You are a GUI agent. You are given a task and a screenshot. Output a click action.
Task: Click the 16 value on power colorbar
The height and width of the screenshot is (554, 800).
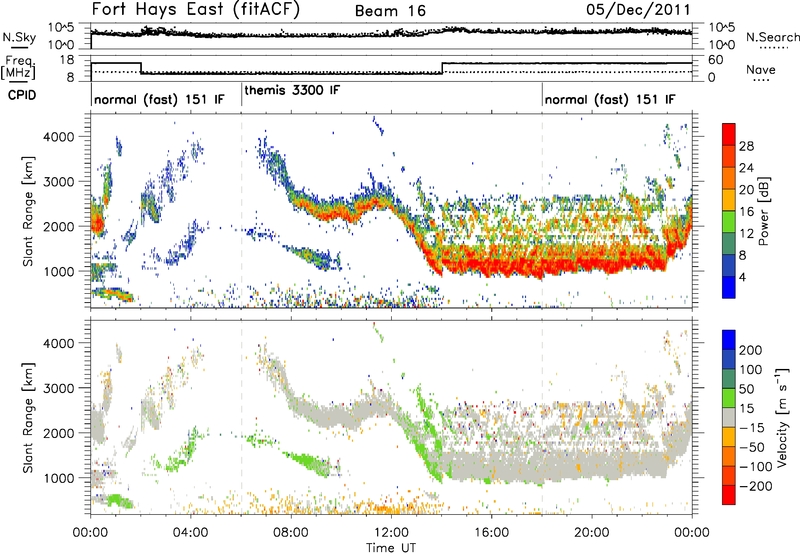(x=746, y=212)
